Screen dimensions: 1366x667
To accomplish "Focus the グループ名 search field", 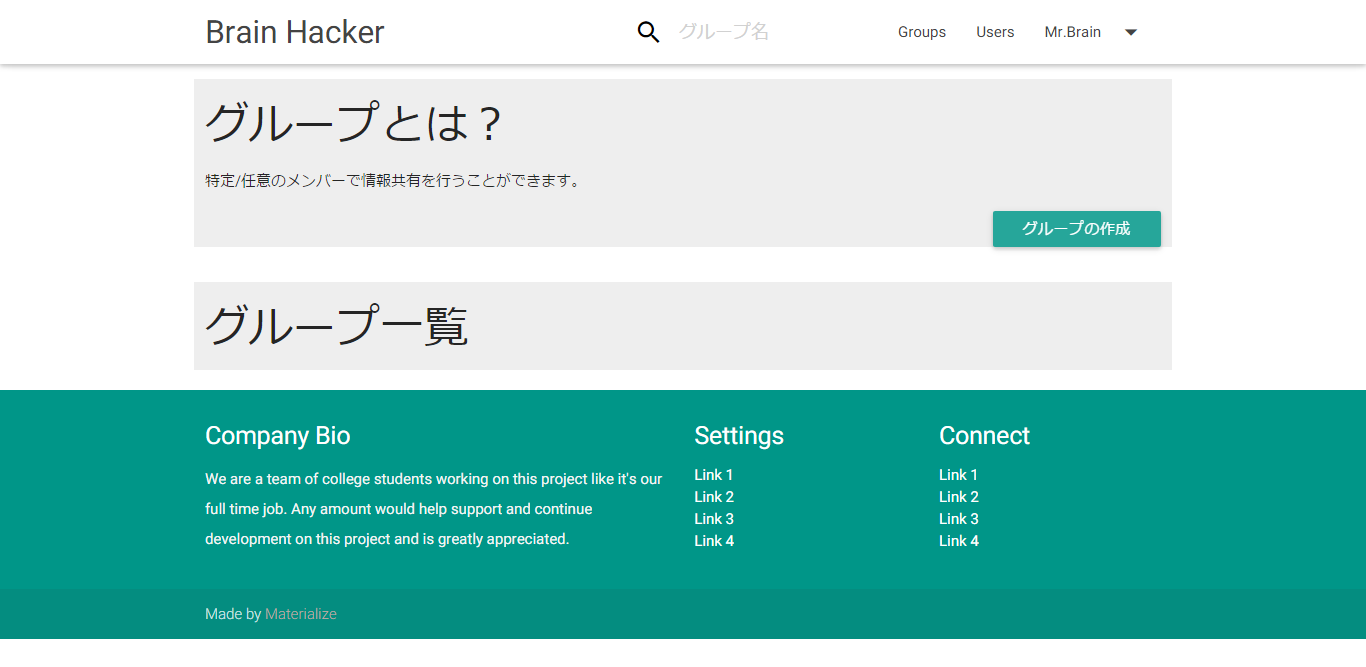I will (x=770, y=32).
